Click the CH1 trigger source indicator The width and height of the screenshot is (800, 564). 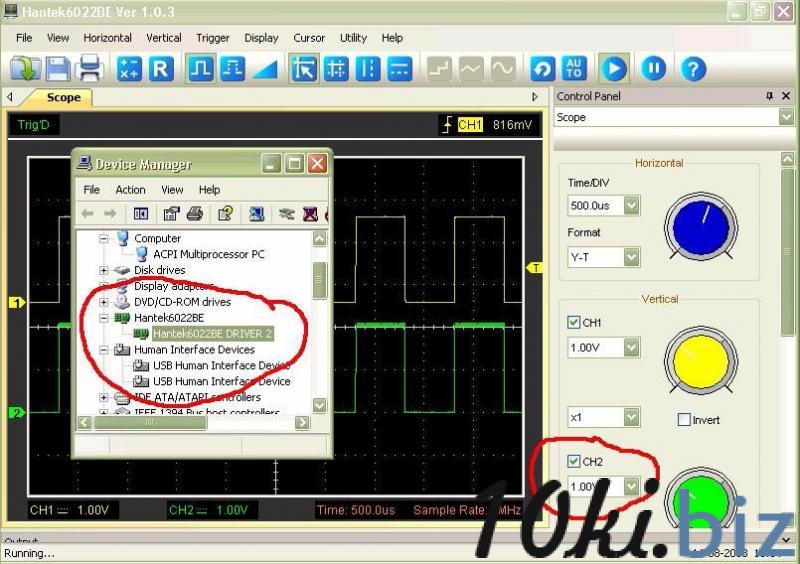(470, 125)
